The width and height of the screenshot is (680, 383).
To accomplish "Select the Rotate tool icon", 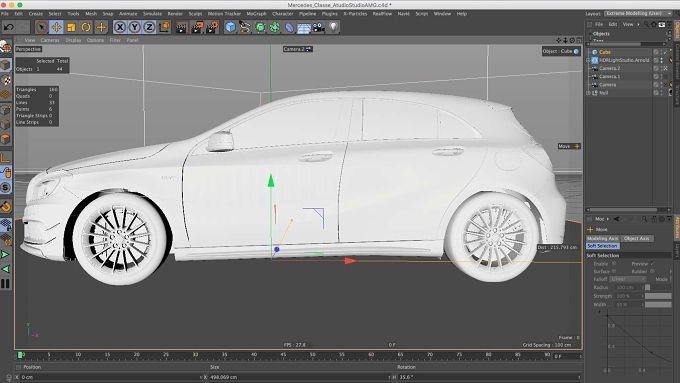I will point(86,27).
